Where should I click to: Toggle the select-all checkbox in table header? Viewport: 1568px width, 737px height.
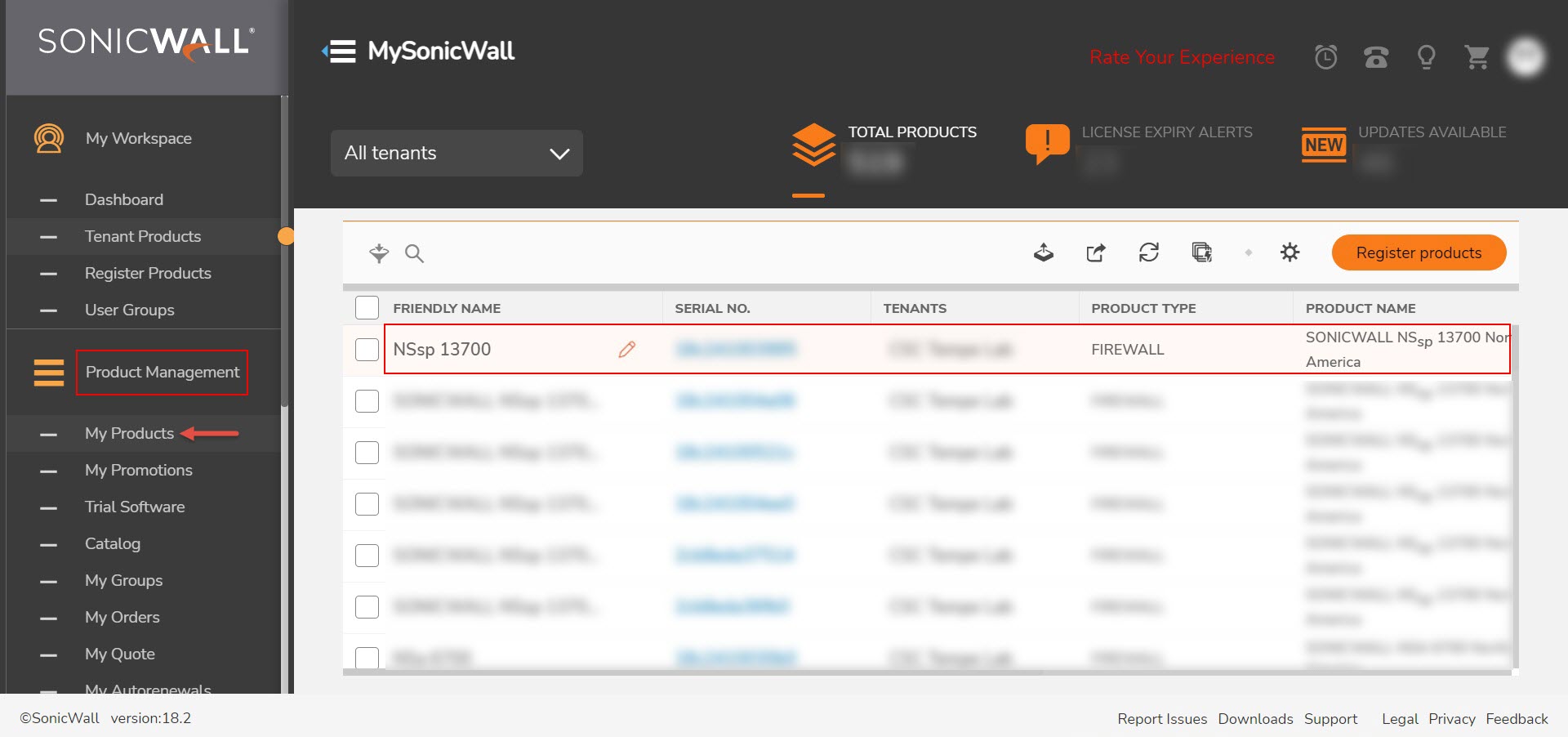[x=367, y=308]
